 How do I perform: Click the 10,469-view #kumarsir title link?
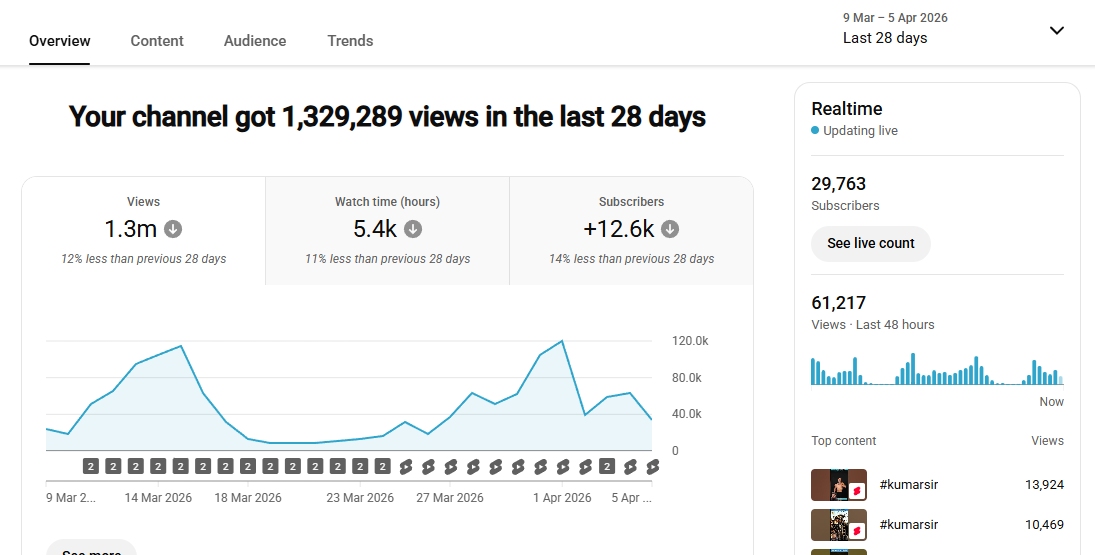(x=908, y=524)
